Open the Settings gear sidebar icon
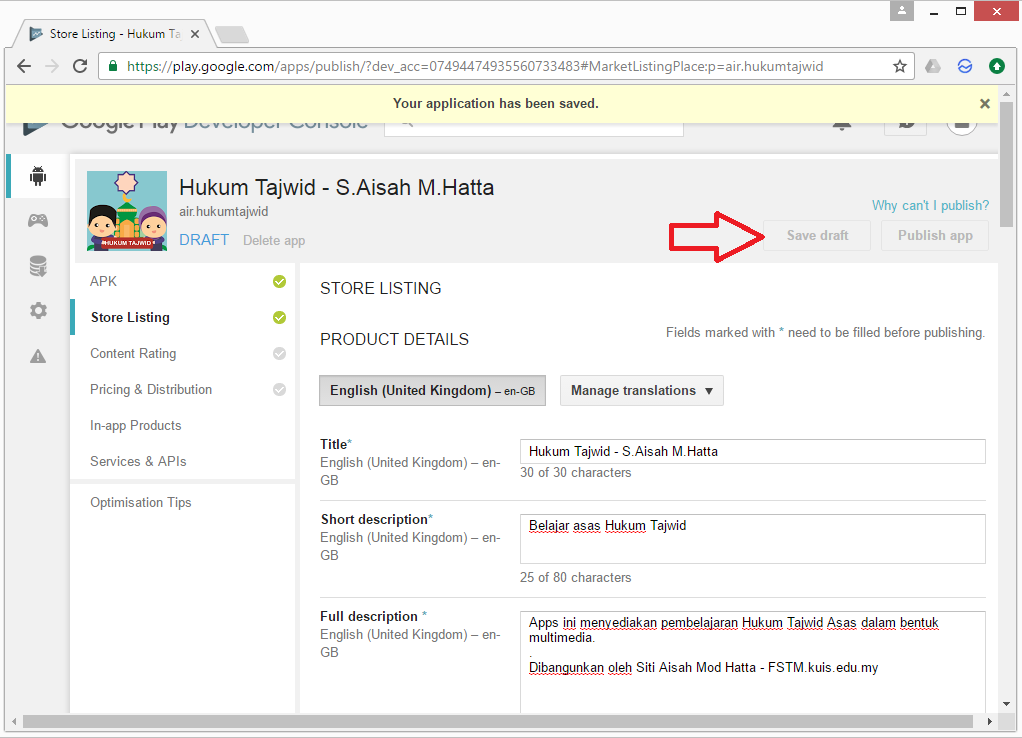 (x=38, y=310)
